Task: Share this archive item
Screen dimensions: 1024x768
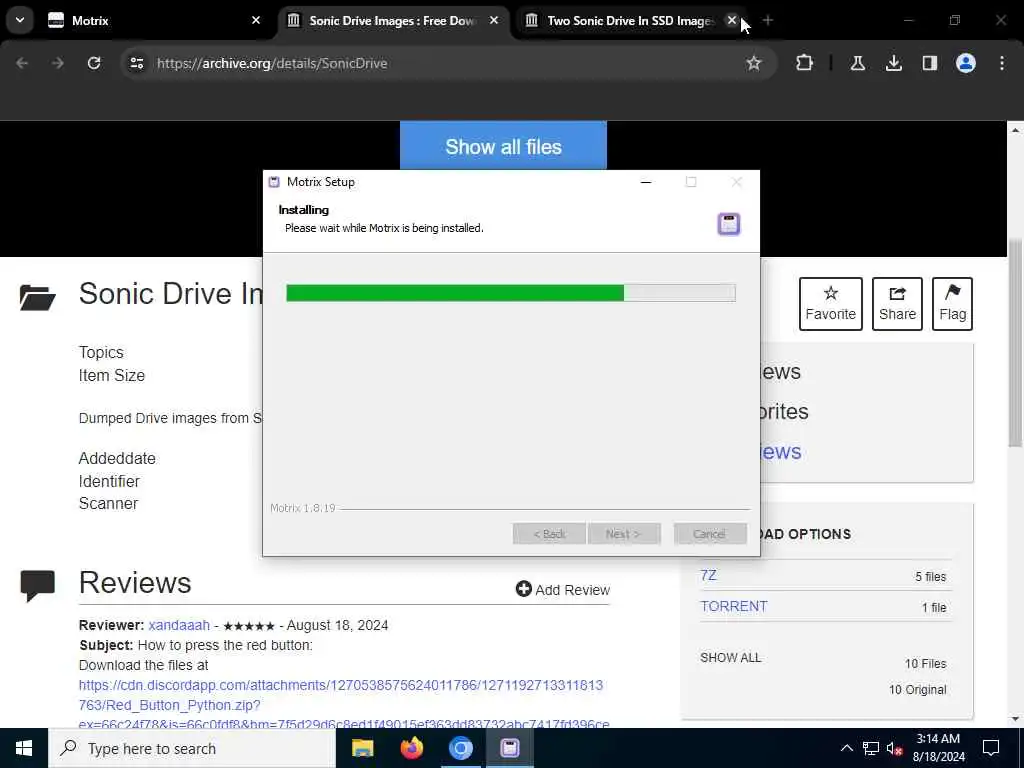Action: 897,304
